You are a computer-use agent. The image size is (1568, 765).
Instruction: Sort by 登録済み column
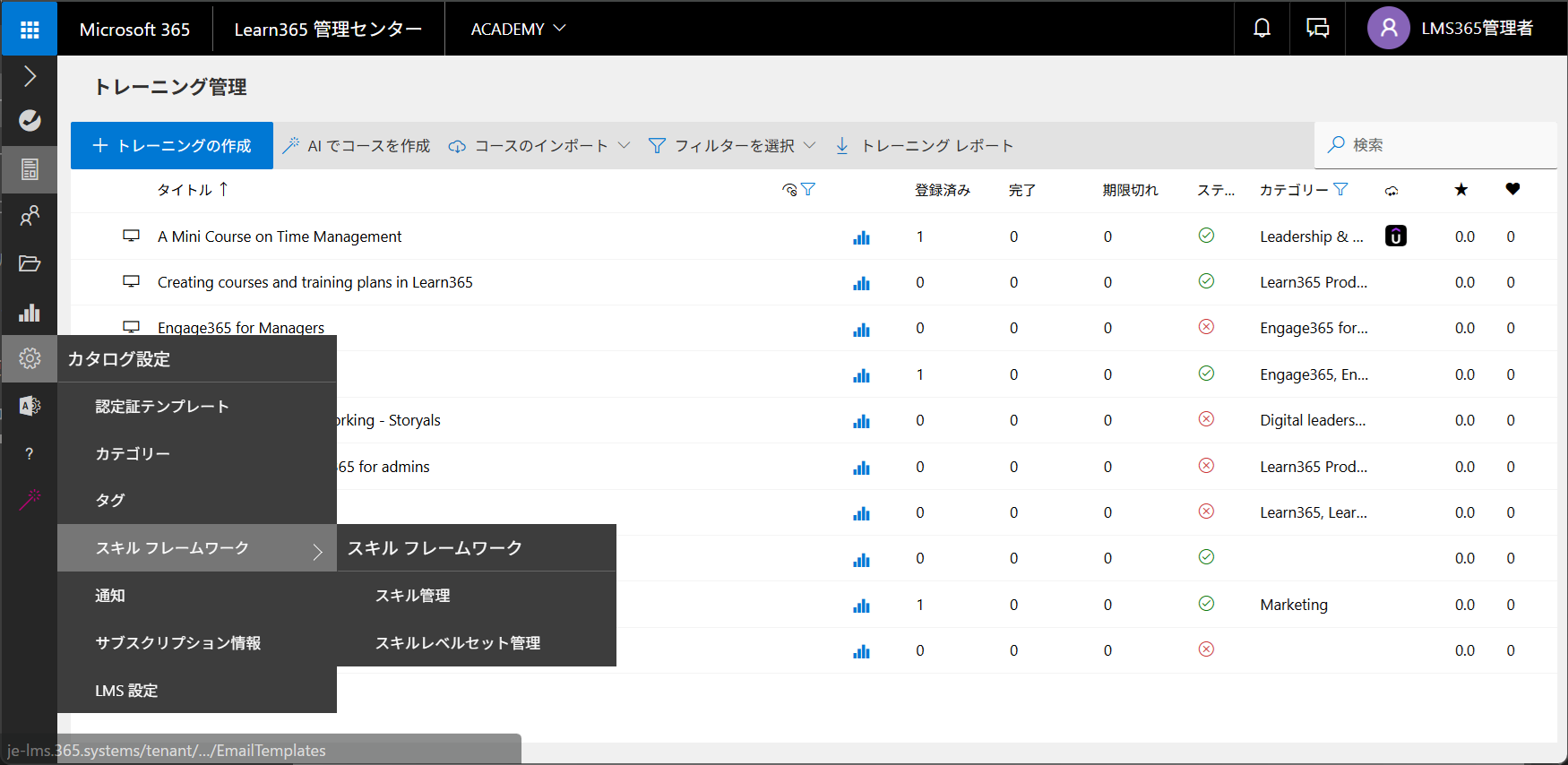click(942, 190)
